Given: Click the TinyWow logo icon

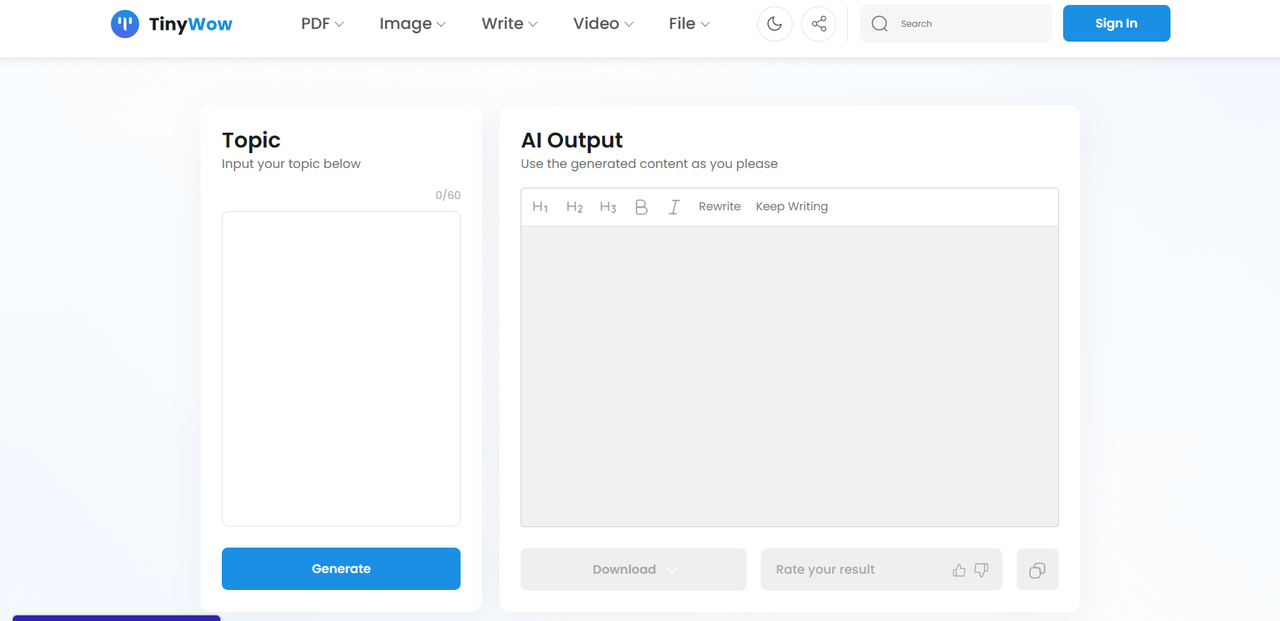Looking at the screenshot, I should point(125,24).
